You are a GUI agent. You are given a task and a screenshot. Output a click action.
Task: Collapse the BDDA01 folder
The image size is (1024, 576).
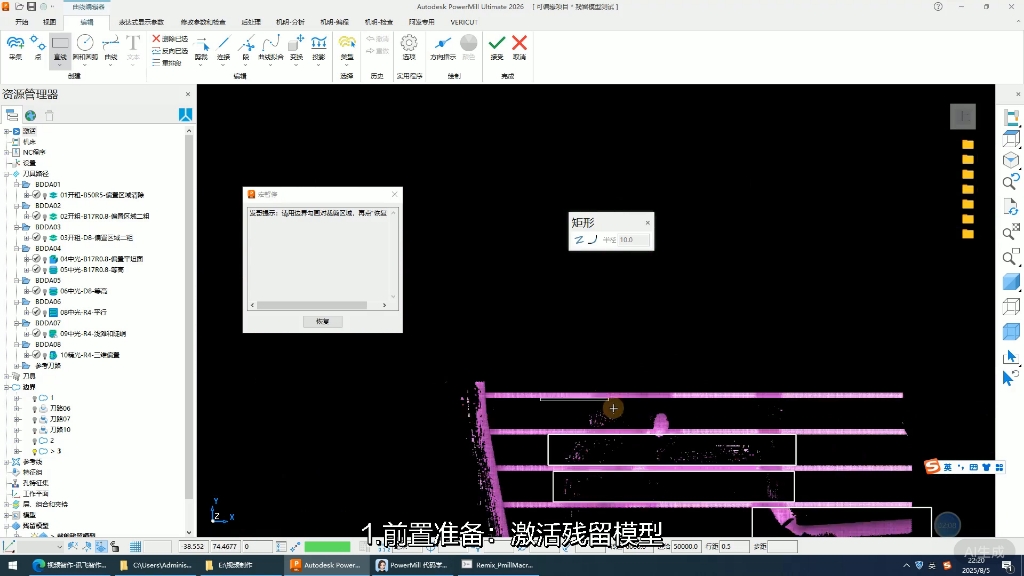click(x=17, y=184)
